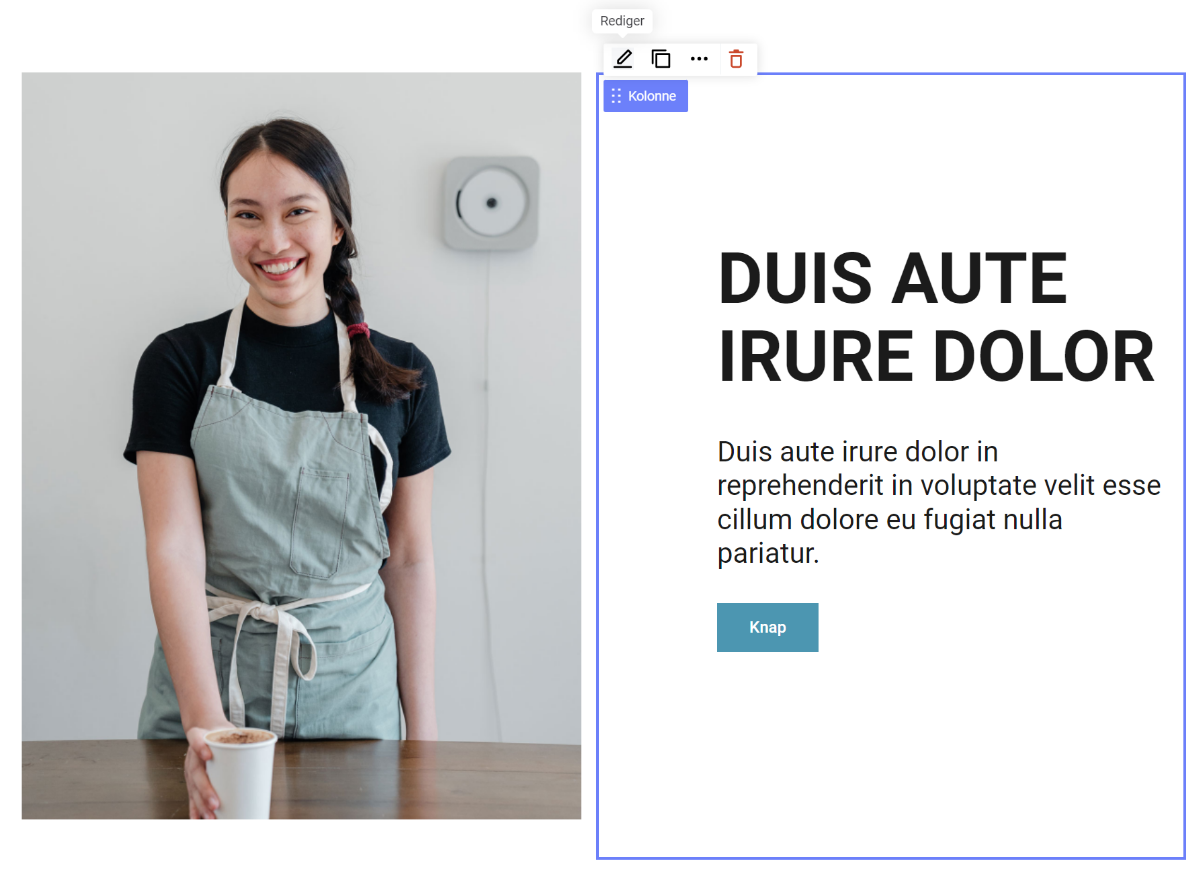The height and width of the screenshot is (880, 1198).
Task: Click the first heading line DUIS AUTE
Action: pos(892,278)
